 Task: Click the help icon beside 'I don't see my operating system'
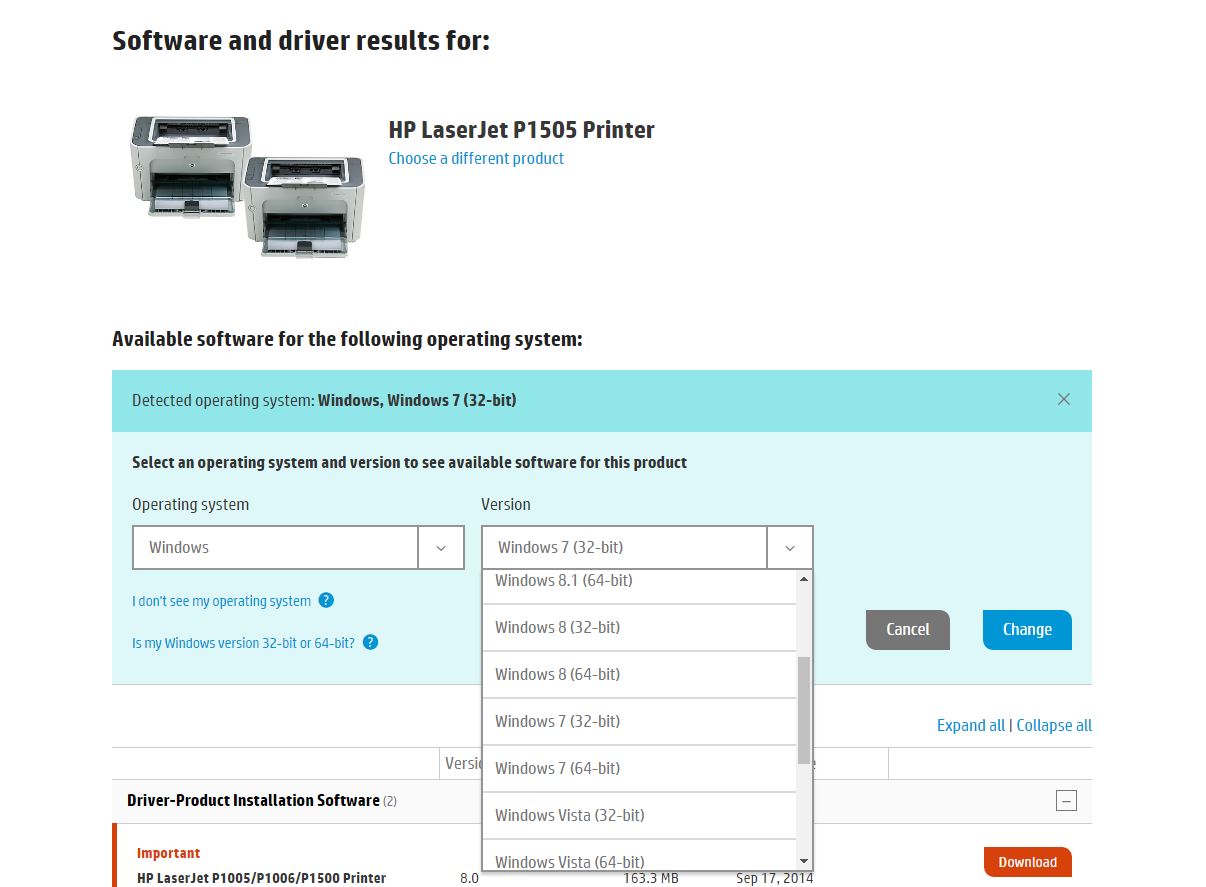point(326,600)
